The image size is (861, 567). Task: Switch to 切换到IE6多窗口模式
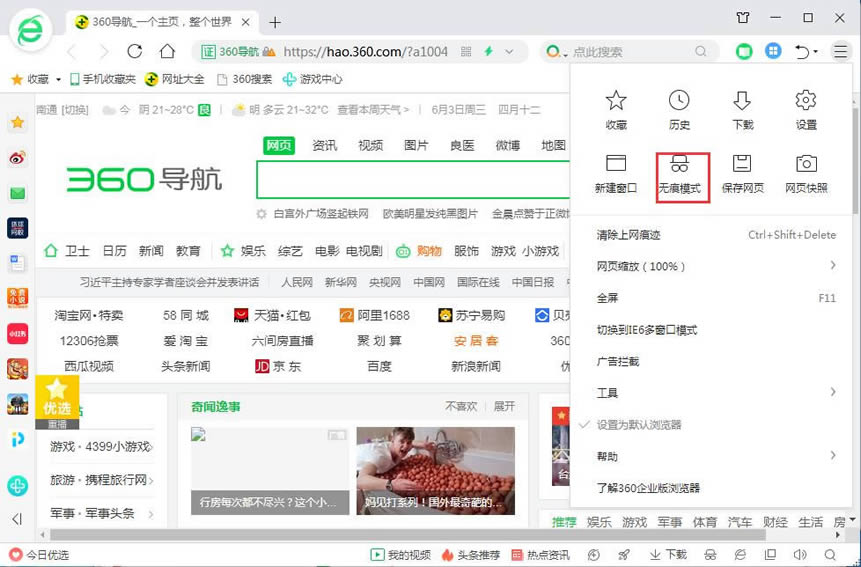tap(646, 330)
